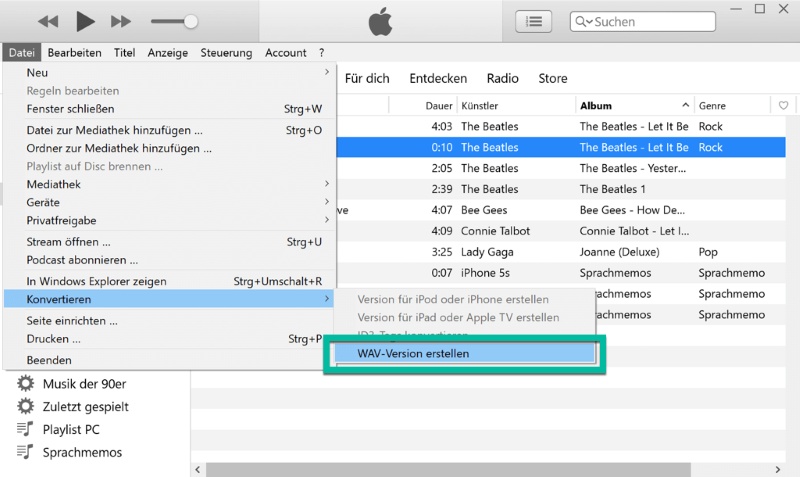
Task: Choose Drucken menu entry
Action: 169,339
